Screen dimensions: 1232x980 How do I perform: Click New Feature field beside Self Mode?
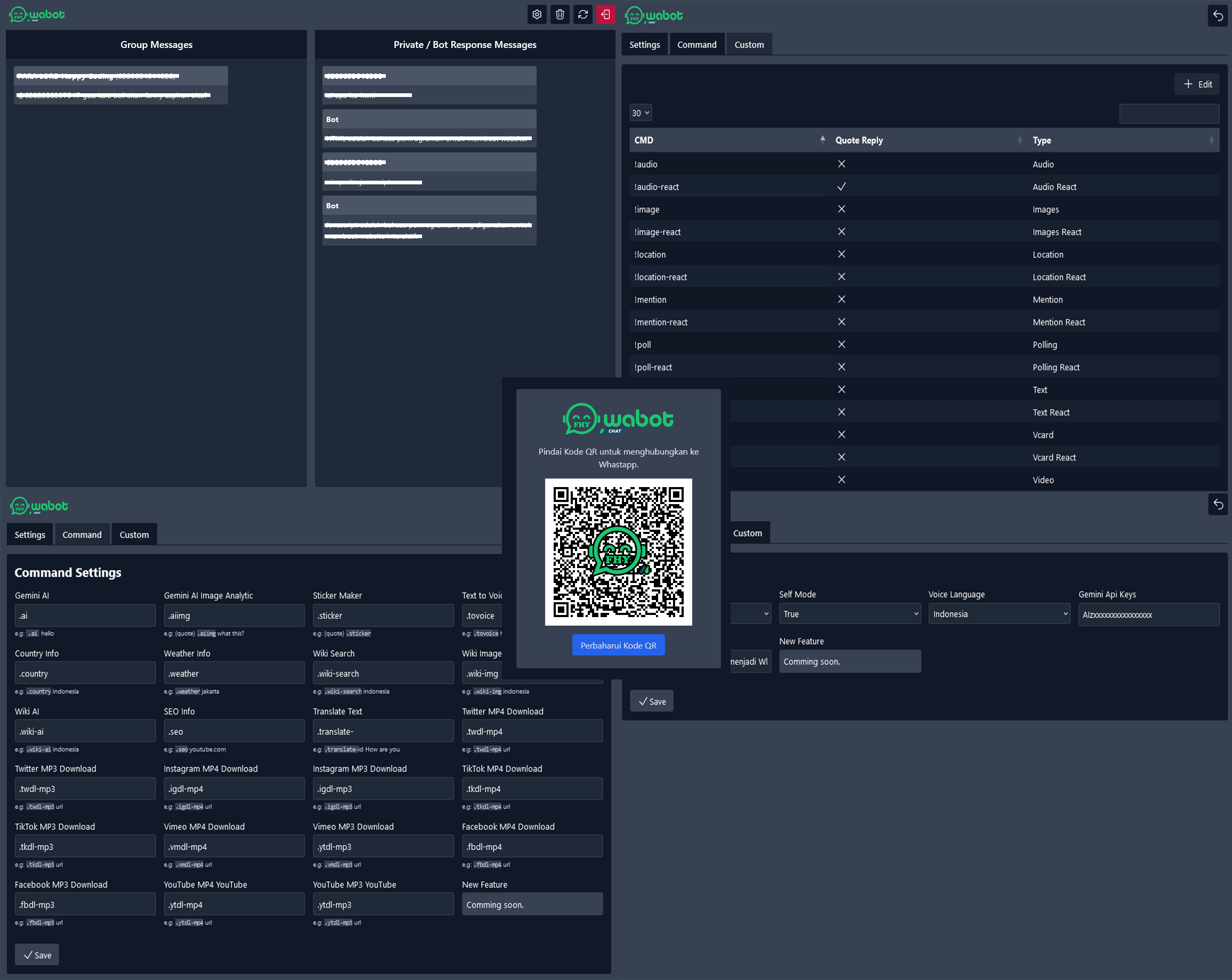[x=850, y=661]
